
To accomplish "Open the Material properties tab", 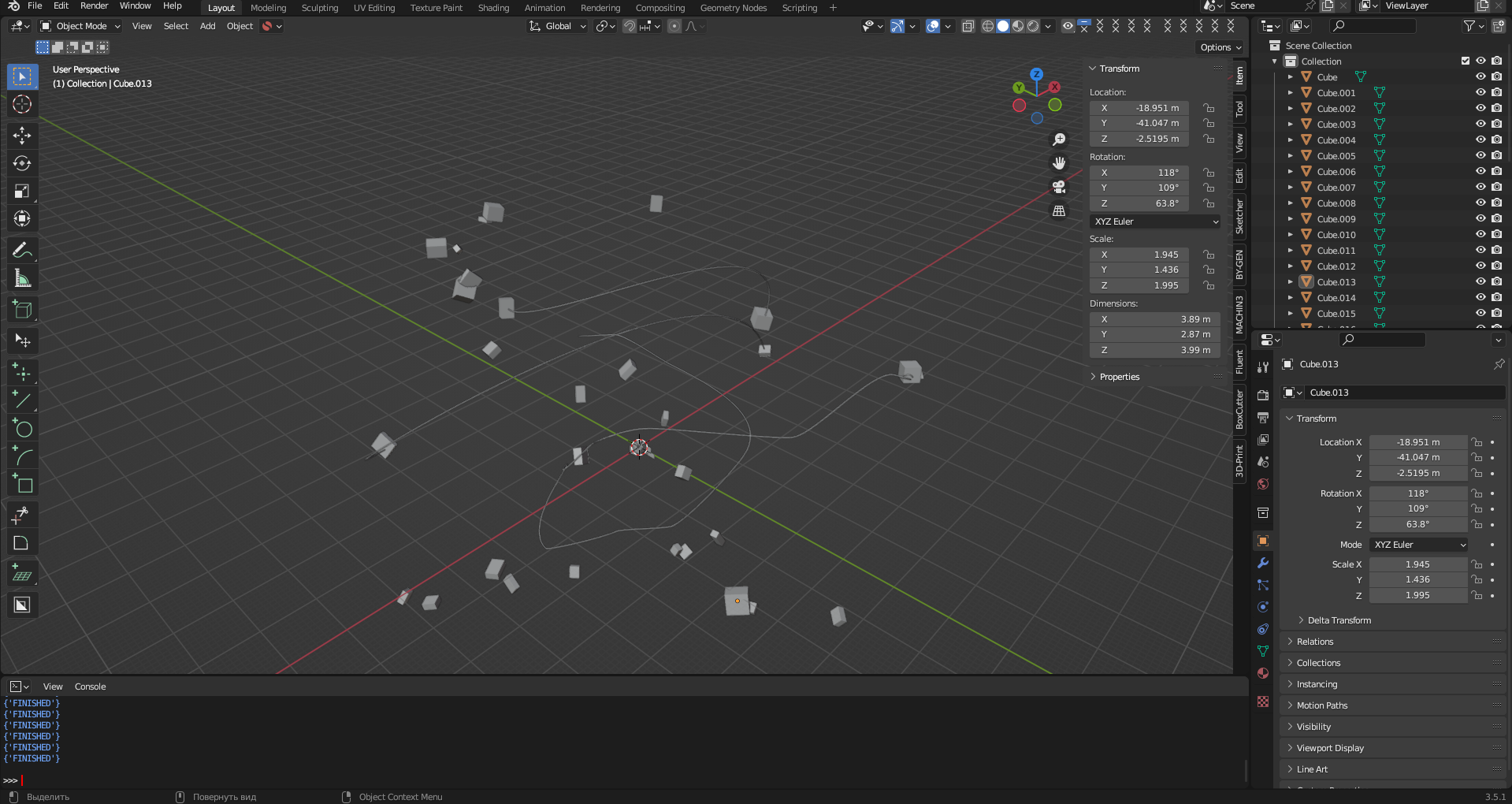I will coord(1263,673).
